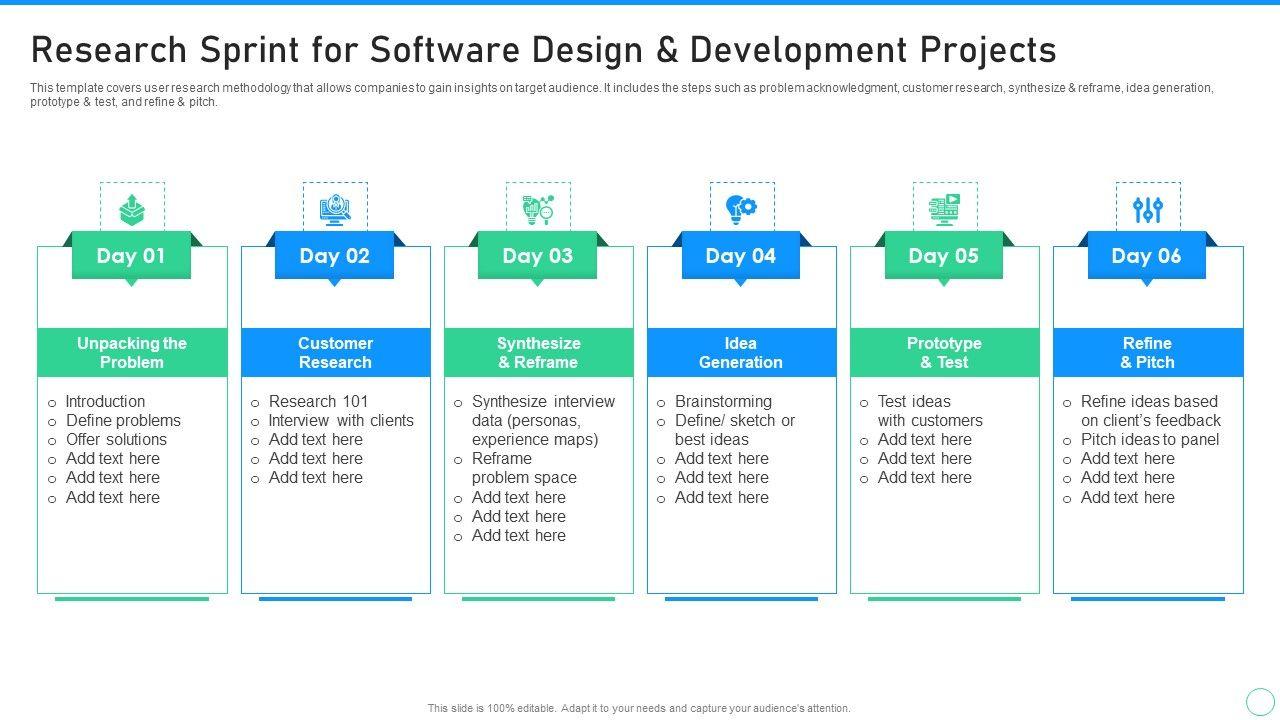Image resolution: width=1280 pixels, height=720 pixels.
Task: Select the Day 06 blue banner
Action: [x=1147, y=256]
